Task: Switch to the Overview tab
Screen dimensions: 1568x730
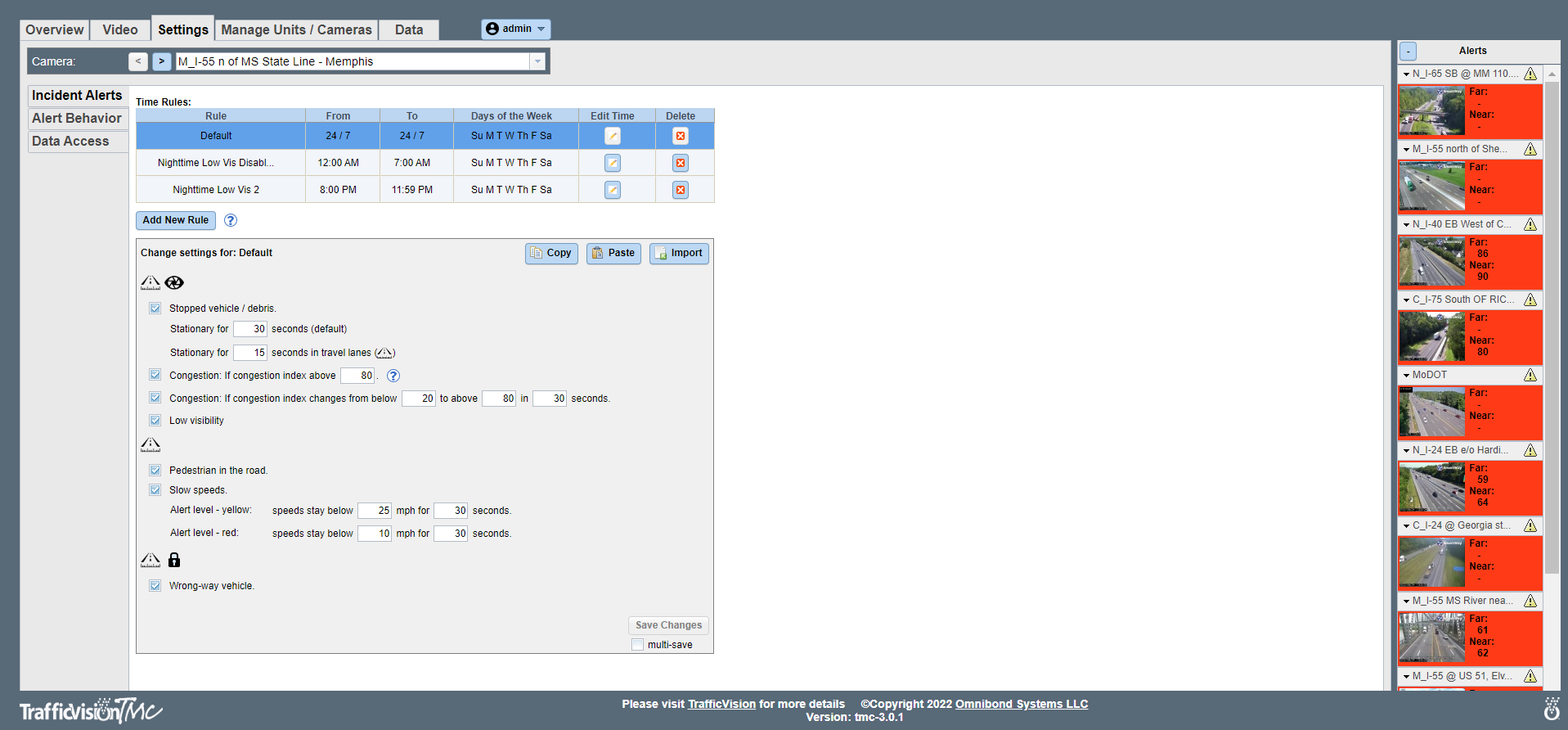Action: (x=55, y=29)
